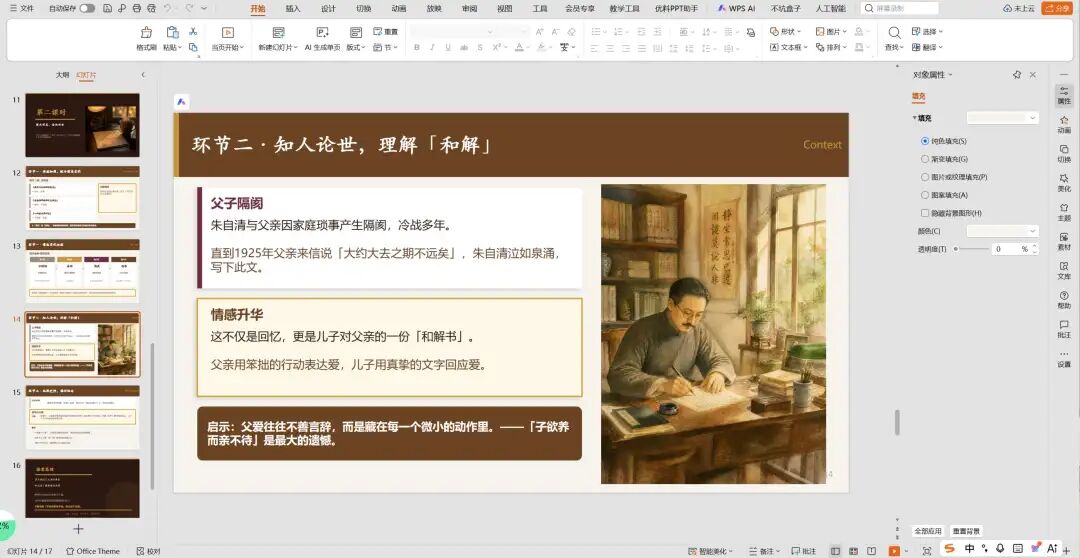Click the New Slide (新建幻灯片) icon

click(278, 32)
